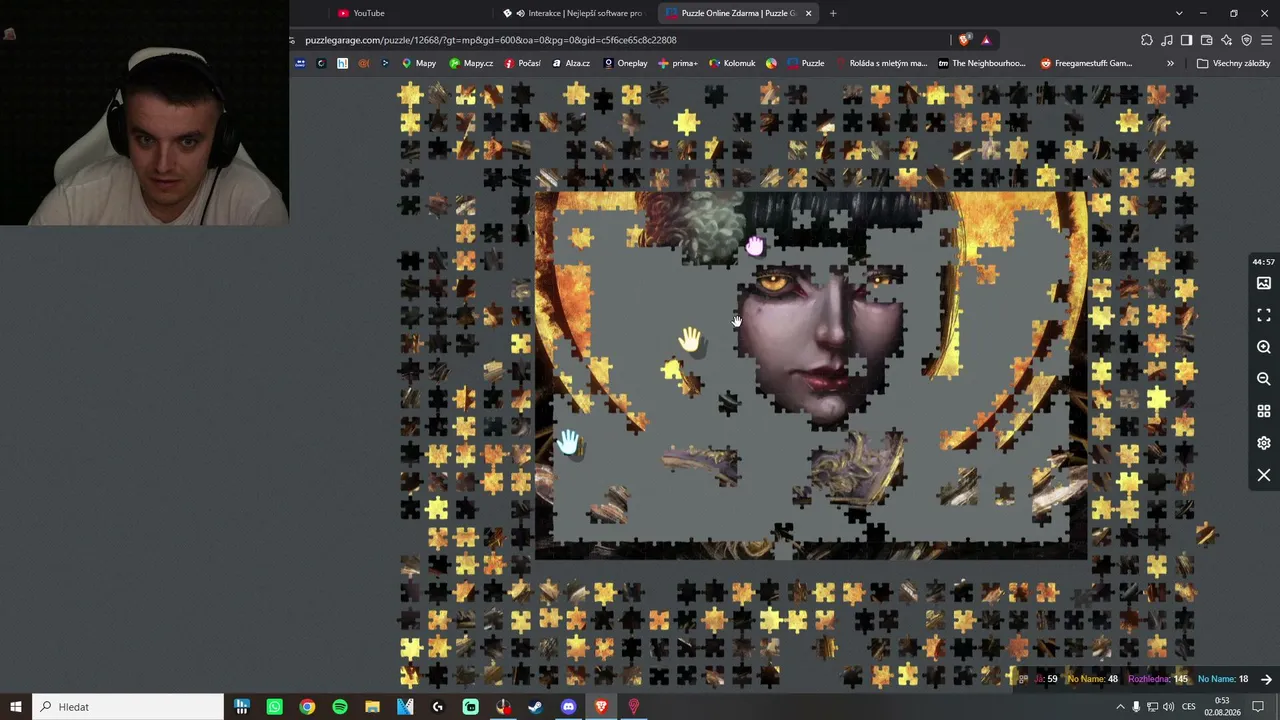Open the media control music note icon
Viewport: 1280px width, 720px height.
[1167, 40]
